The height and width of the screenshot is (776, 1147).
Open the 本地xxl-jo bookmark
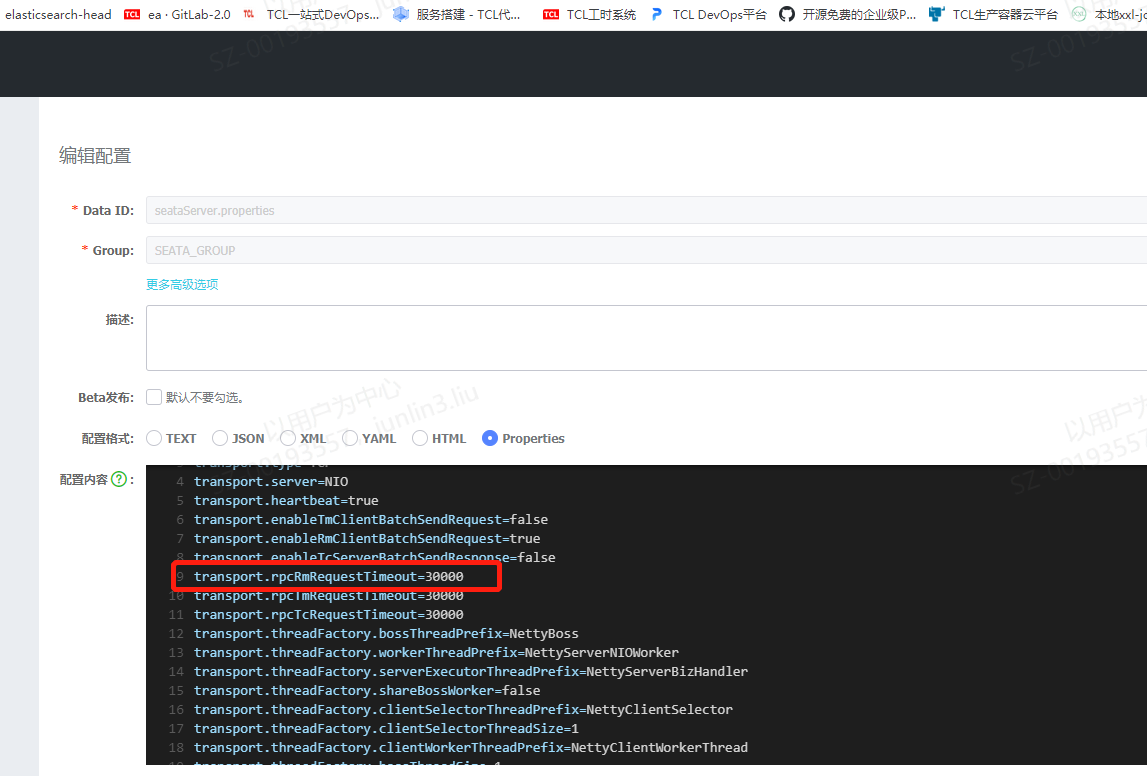click(1120, 14)
